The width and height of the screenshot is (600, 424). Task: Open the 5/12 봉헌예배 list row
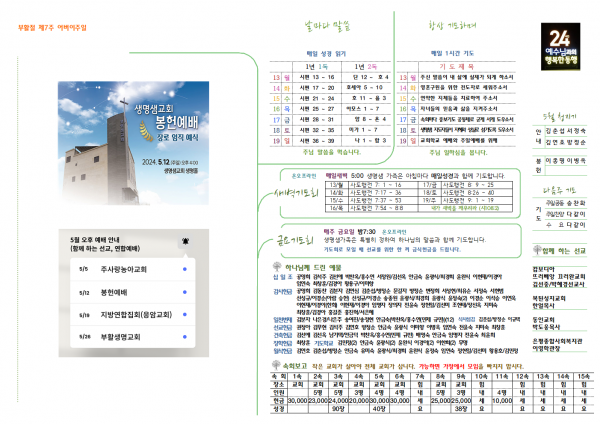tap(133, 292)
